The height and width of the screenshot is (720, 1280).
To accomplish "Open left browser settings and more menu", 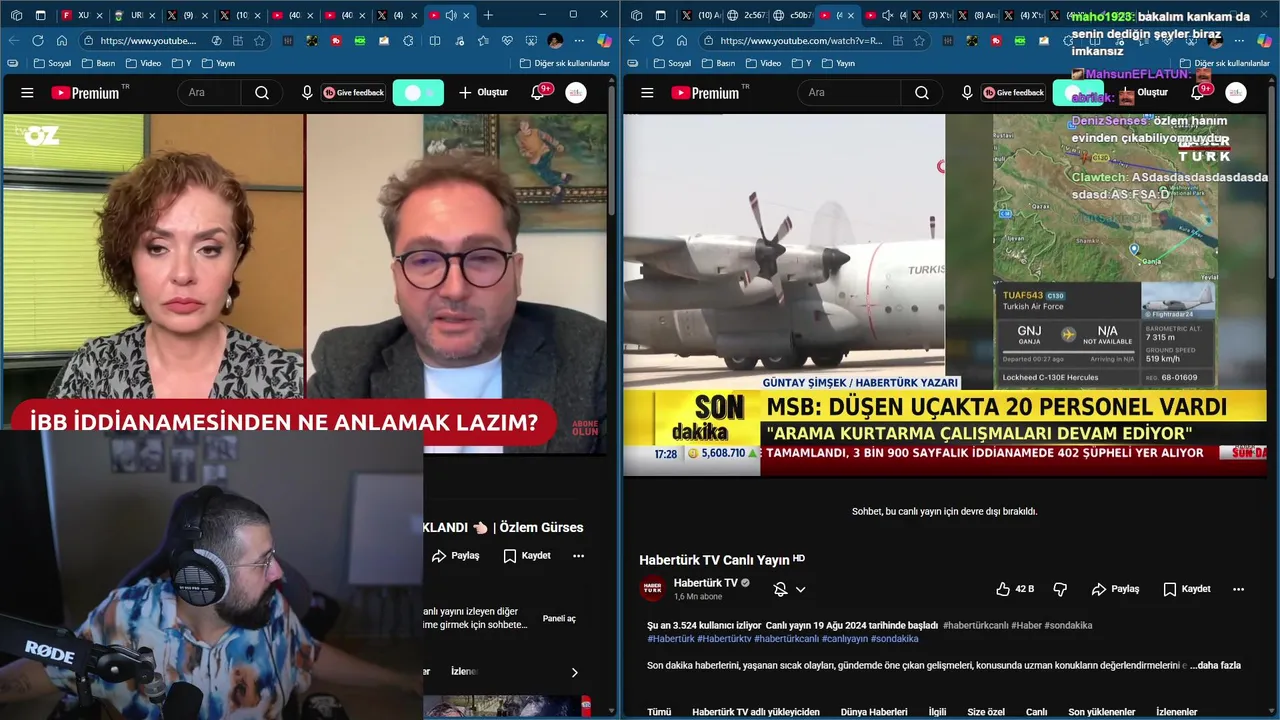I will 578,41.
